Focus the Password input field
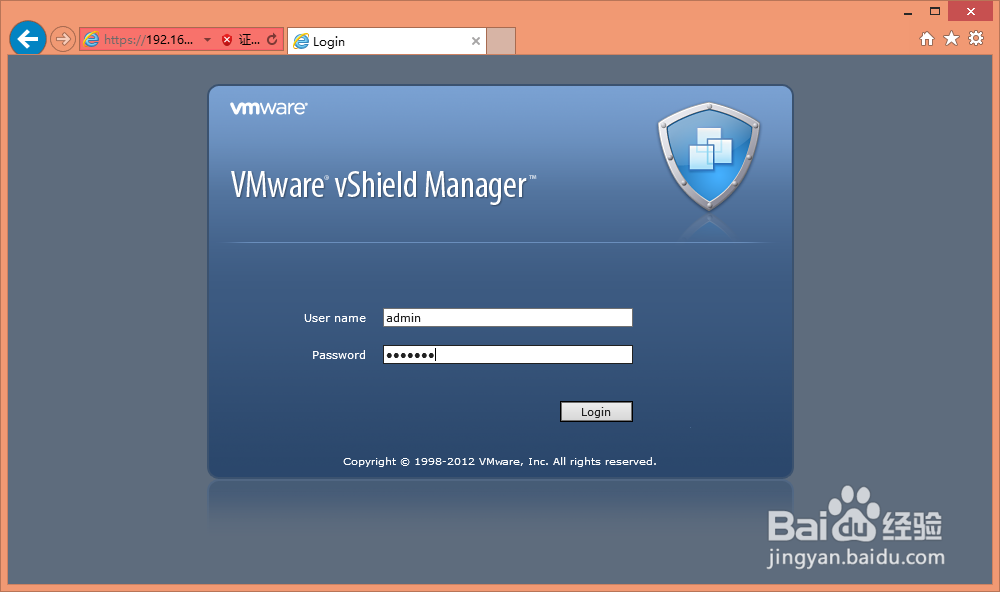The image size is (1000, 592). [508, 355]
